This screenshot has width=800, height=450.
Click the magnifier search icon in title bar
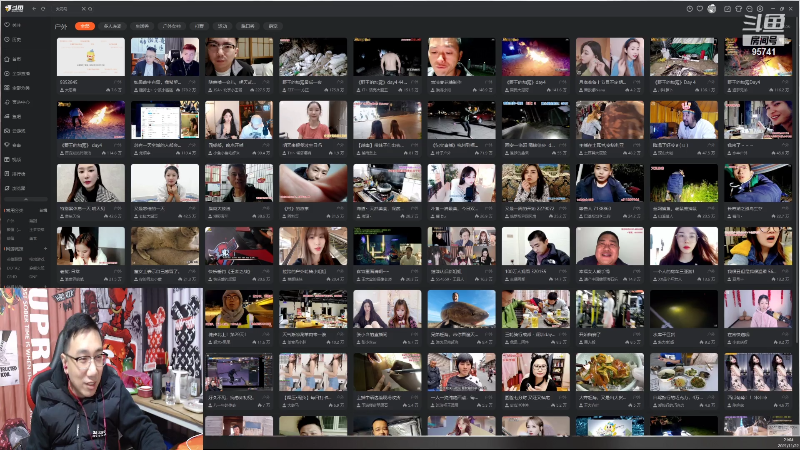[x=90, y=9]
